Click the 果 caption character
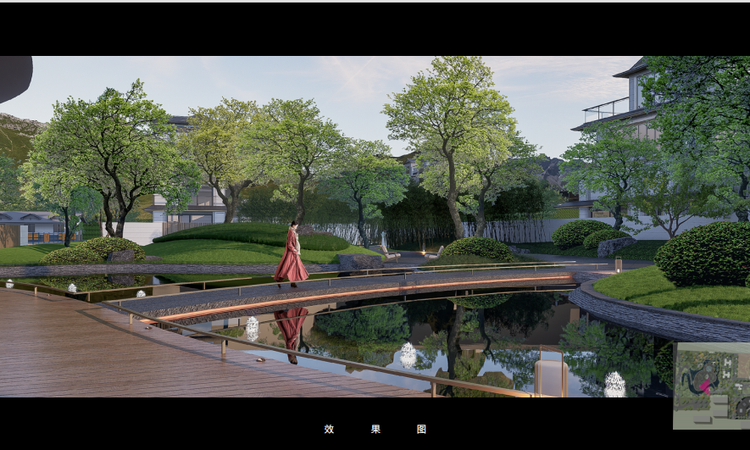750x450 pixels. [375, 429]
